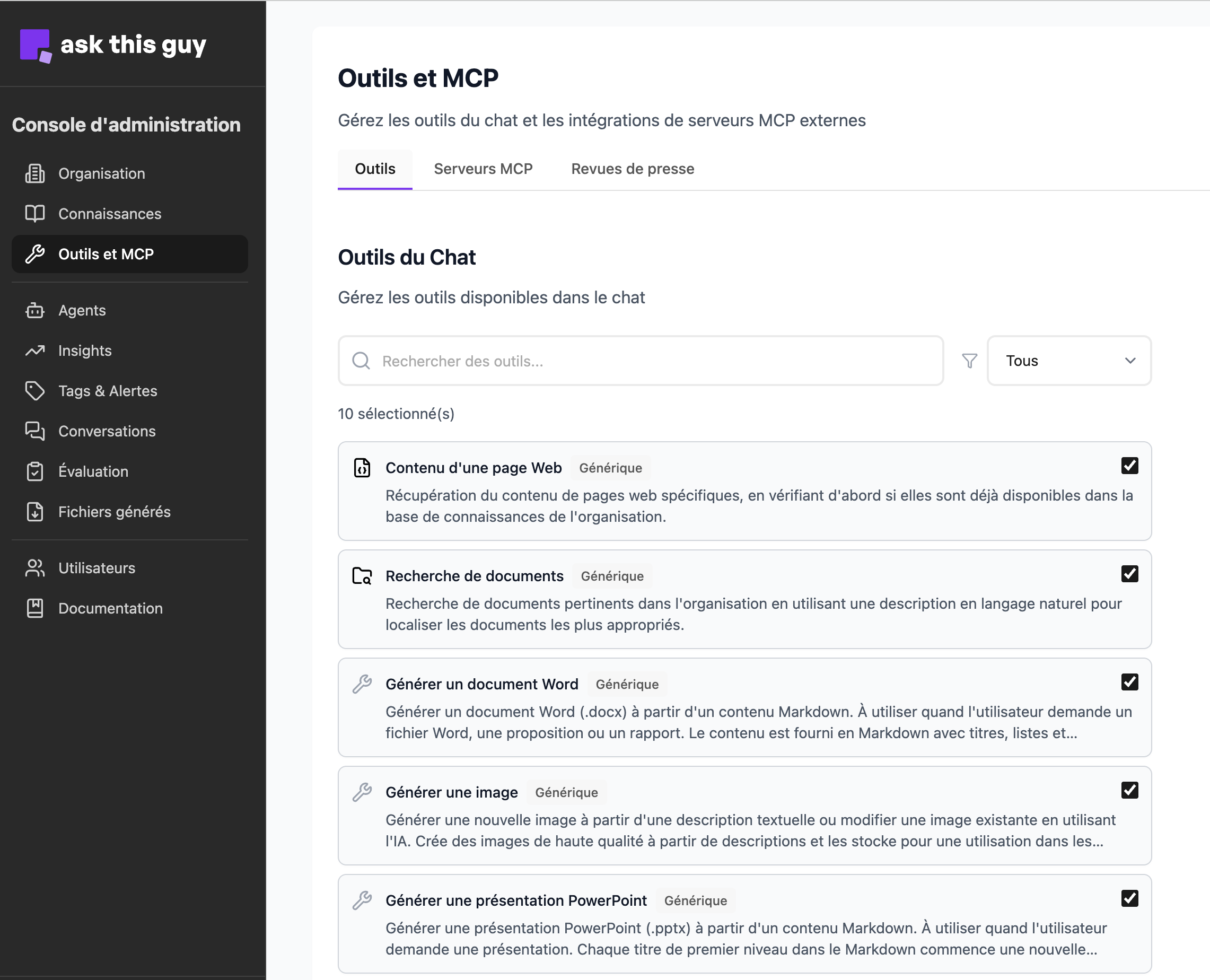Click the Utilisateurs people icon
This screenshot has height=980, width=1210.
point(35,568)
